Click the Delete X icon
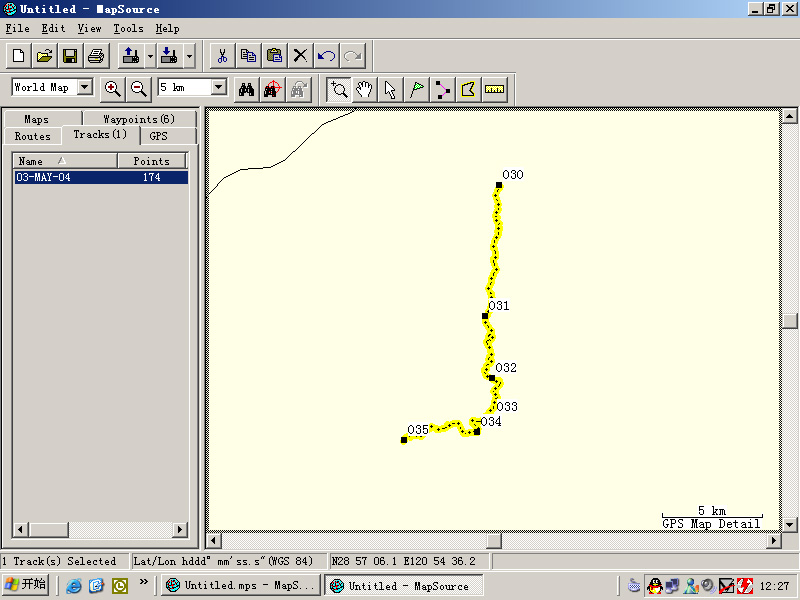This screenshot has width=800, height=600. (301, 56)
